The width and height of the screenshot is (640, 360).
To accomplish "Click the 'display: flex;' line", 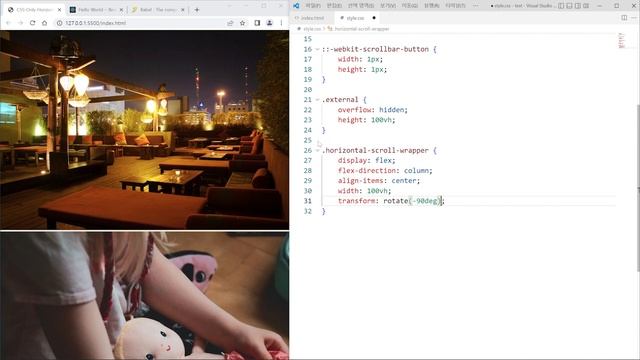I will [x=367, y=160].
